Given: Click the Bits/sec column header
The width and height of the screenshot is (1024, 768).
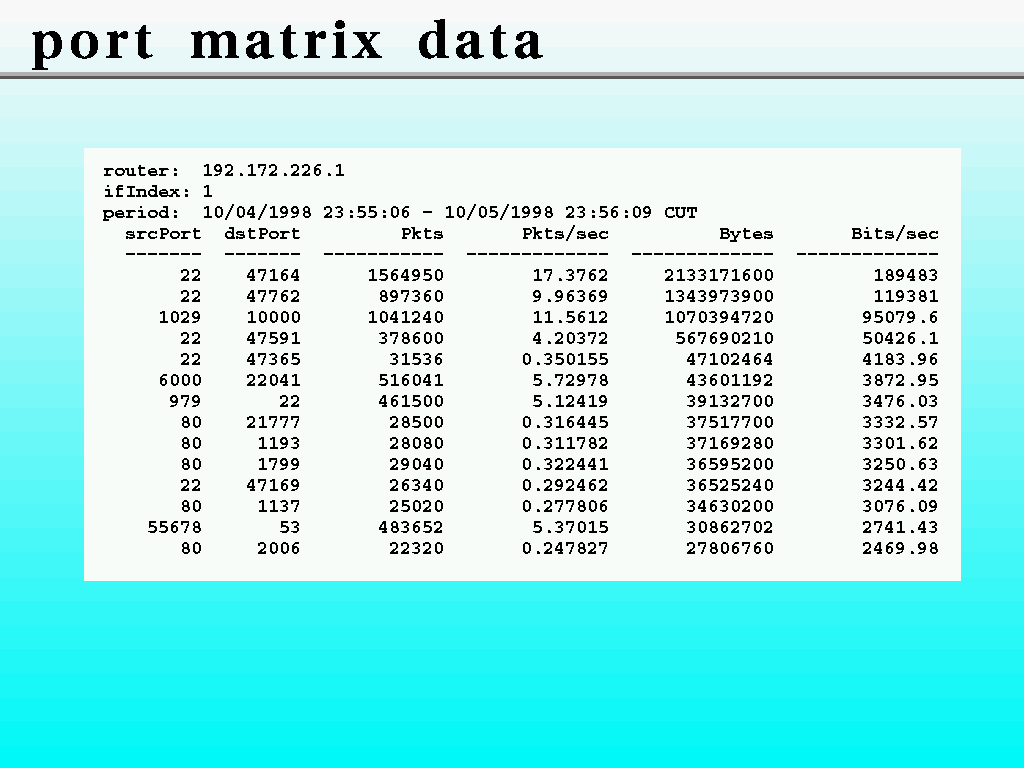Looking at the screenshot, I should pos(895,234).
